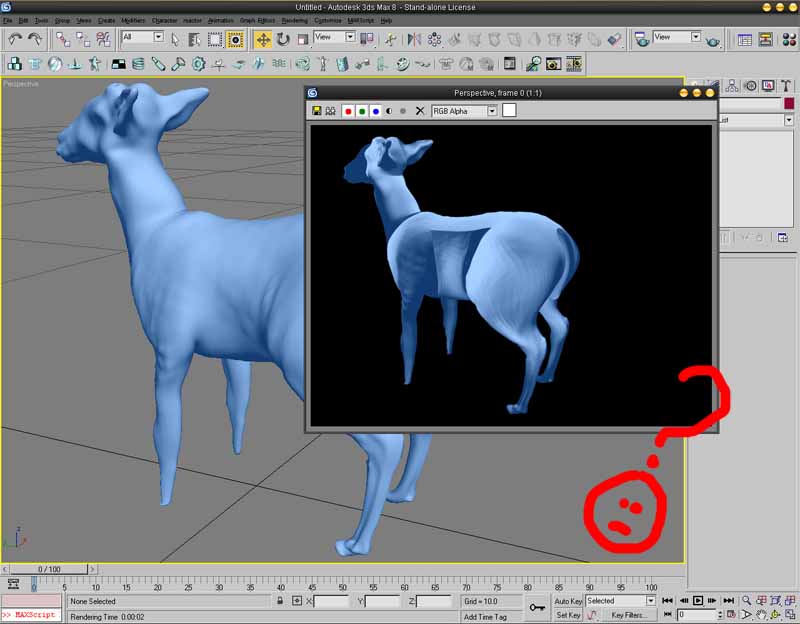
Task: Open the Material Editor spheres icon
Action: pos(789,39)
